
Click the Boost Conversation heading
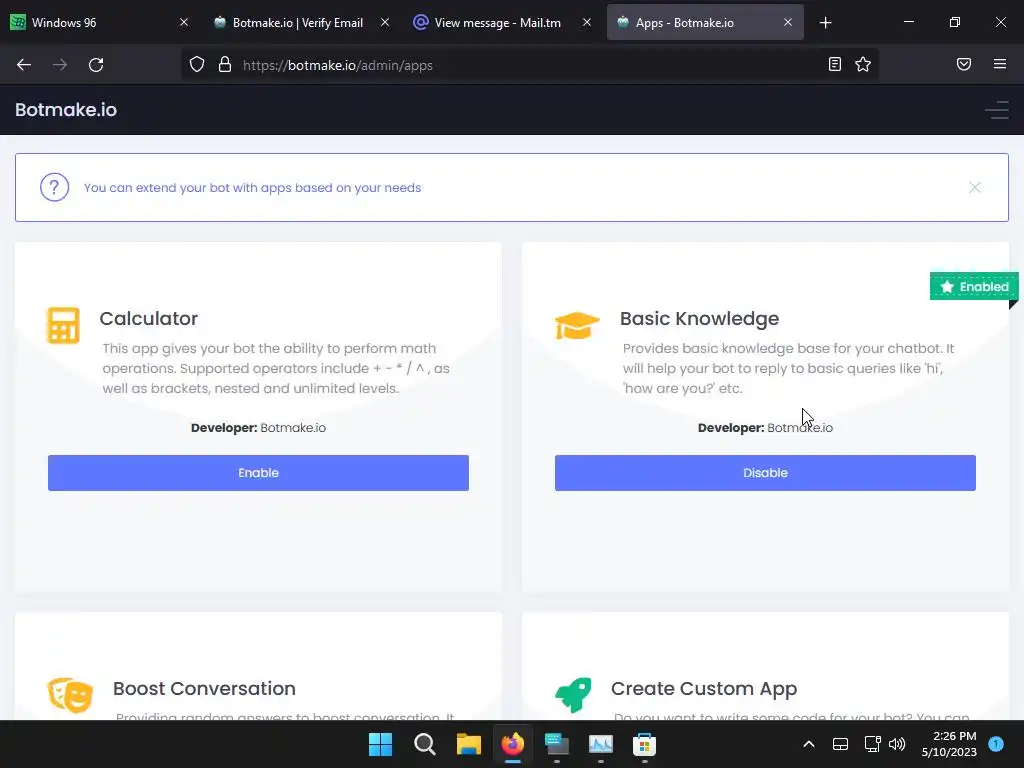point(204,688)
